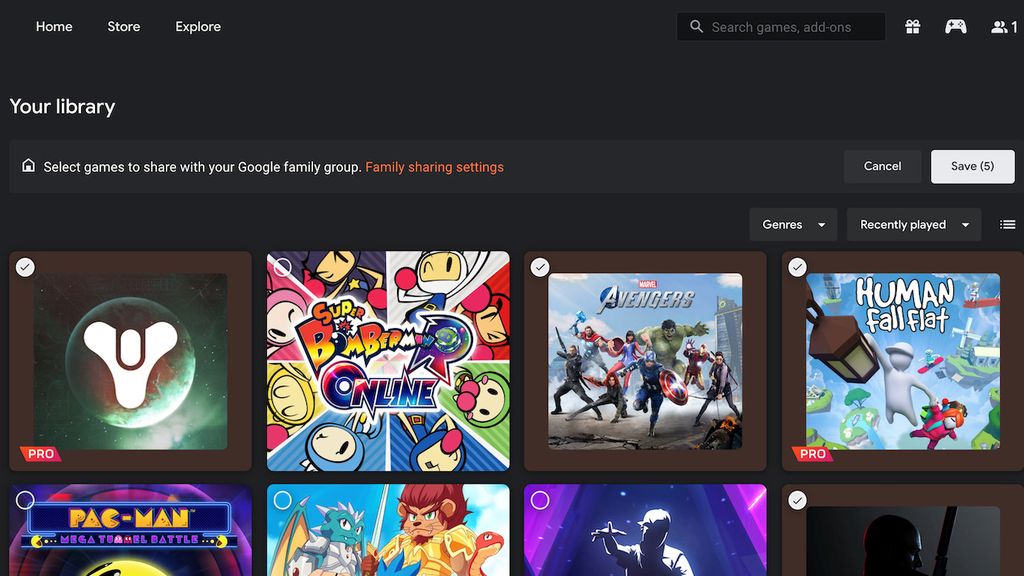Open the controller icon in header
Viewport: 1024px width, 576px height.
click(955, 27)
